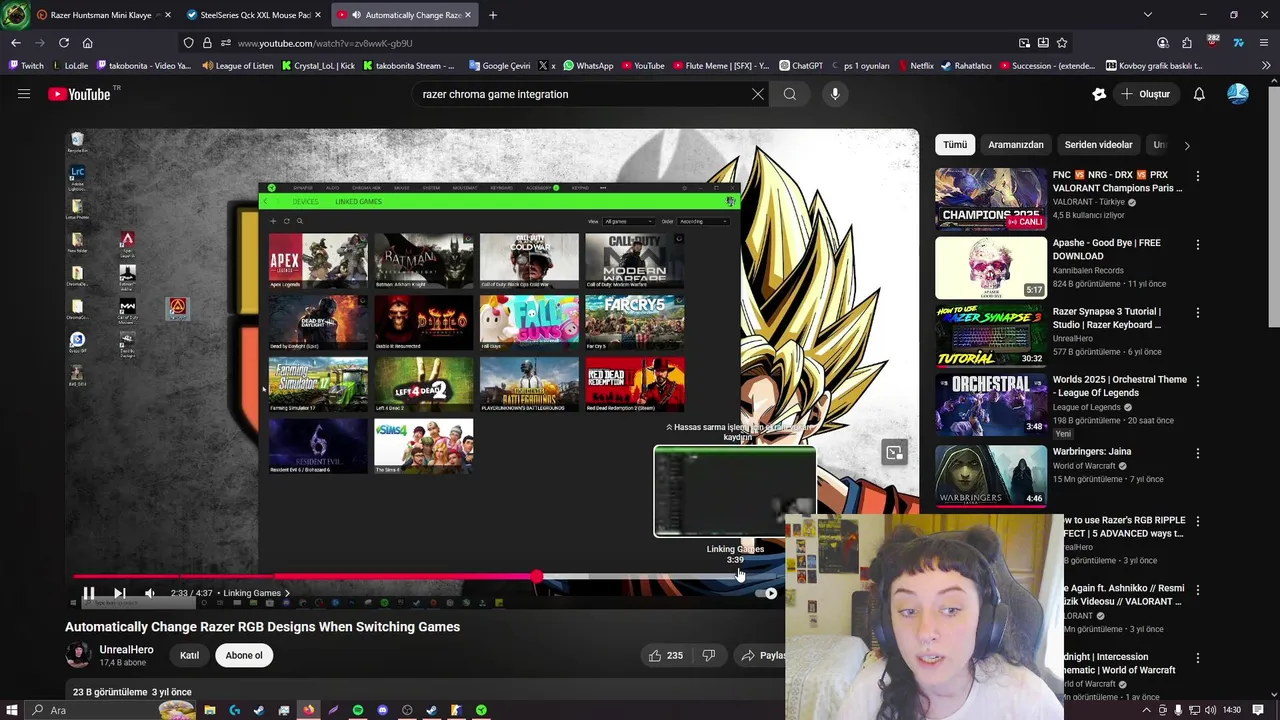
Task: Reload the page in the browser
Action: (64, 43)
